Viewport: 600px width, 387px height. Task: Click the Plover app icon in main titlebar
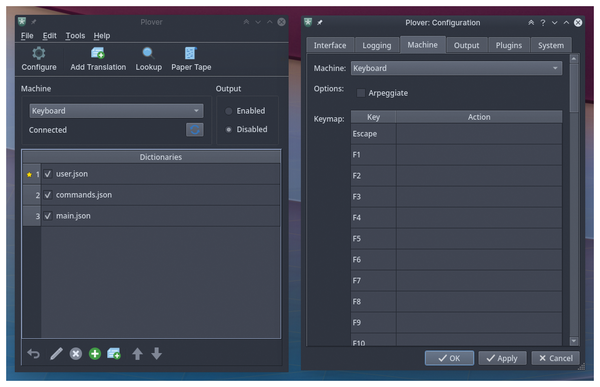click(x=22, y=21)
